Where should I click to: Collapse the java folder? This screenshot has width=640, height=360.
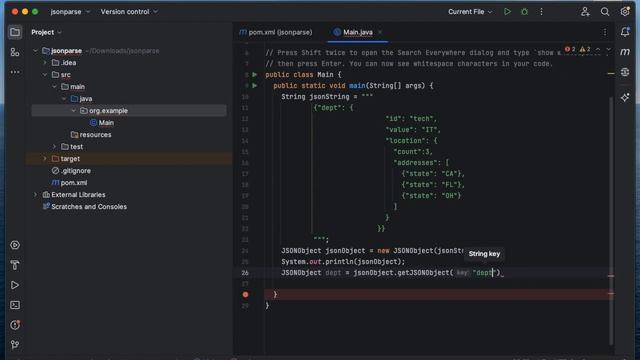[64, 99]
